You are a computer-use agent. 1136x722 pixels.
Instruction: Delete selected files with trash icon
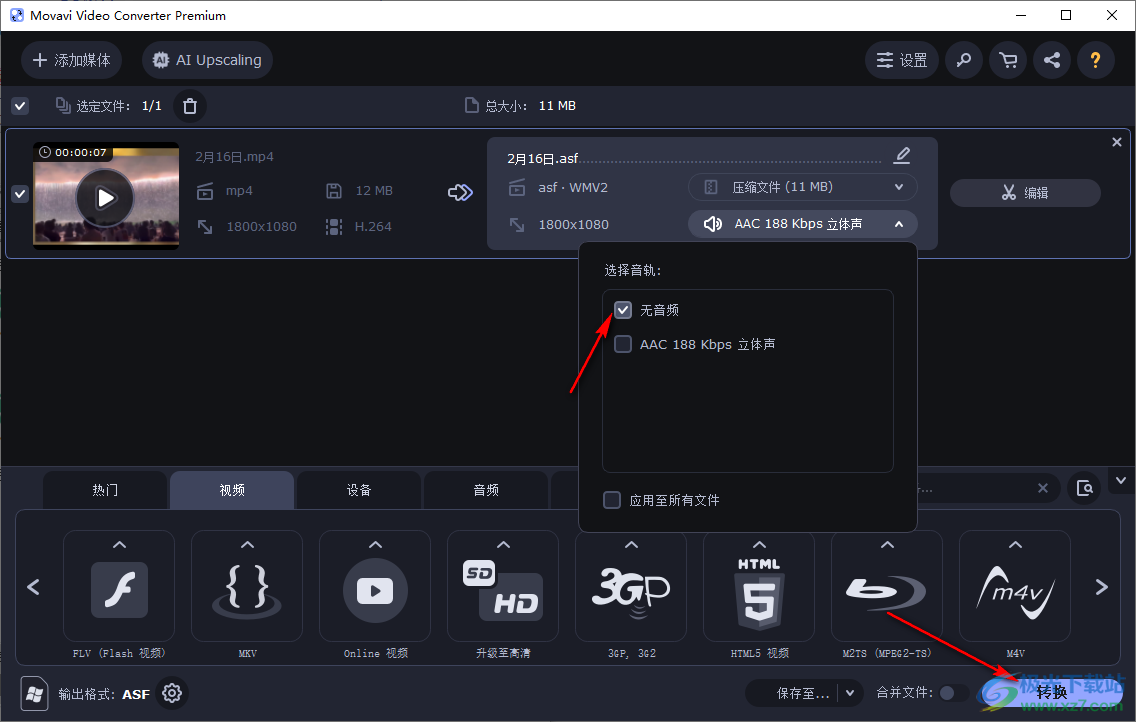click(x=190, y=105)
